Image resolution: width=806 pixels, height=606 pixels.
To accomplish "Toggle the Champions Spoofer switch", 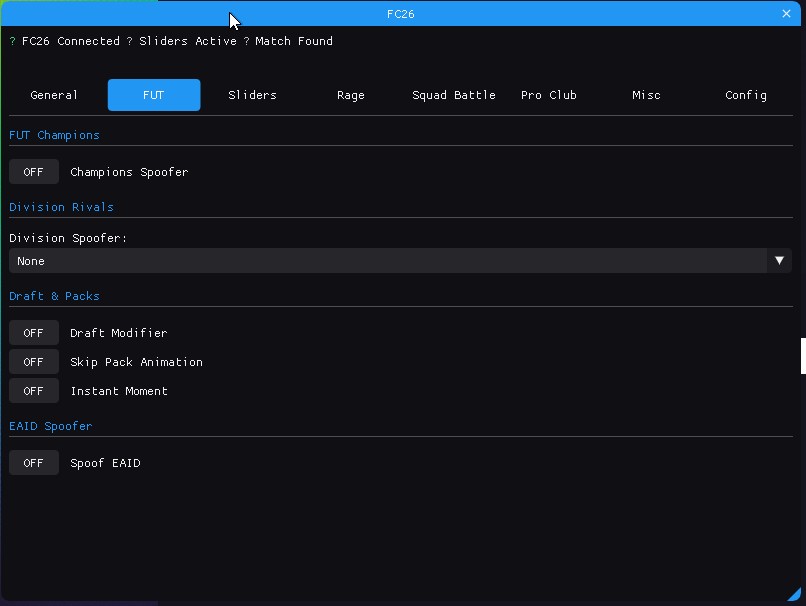I will [x=34, y=172].
